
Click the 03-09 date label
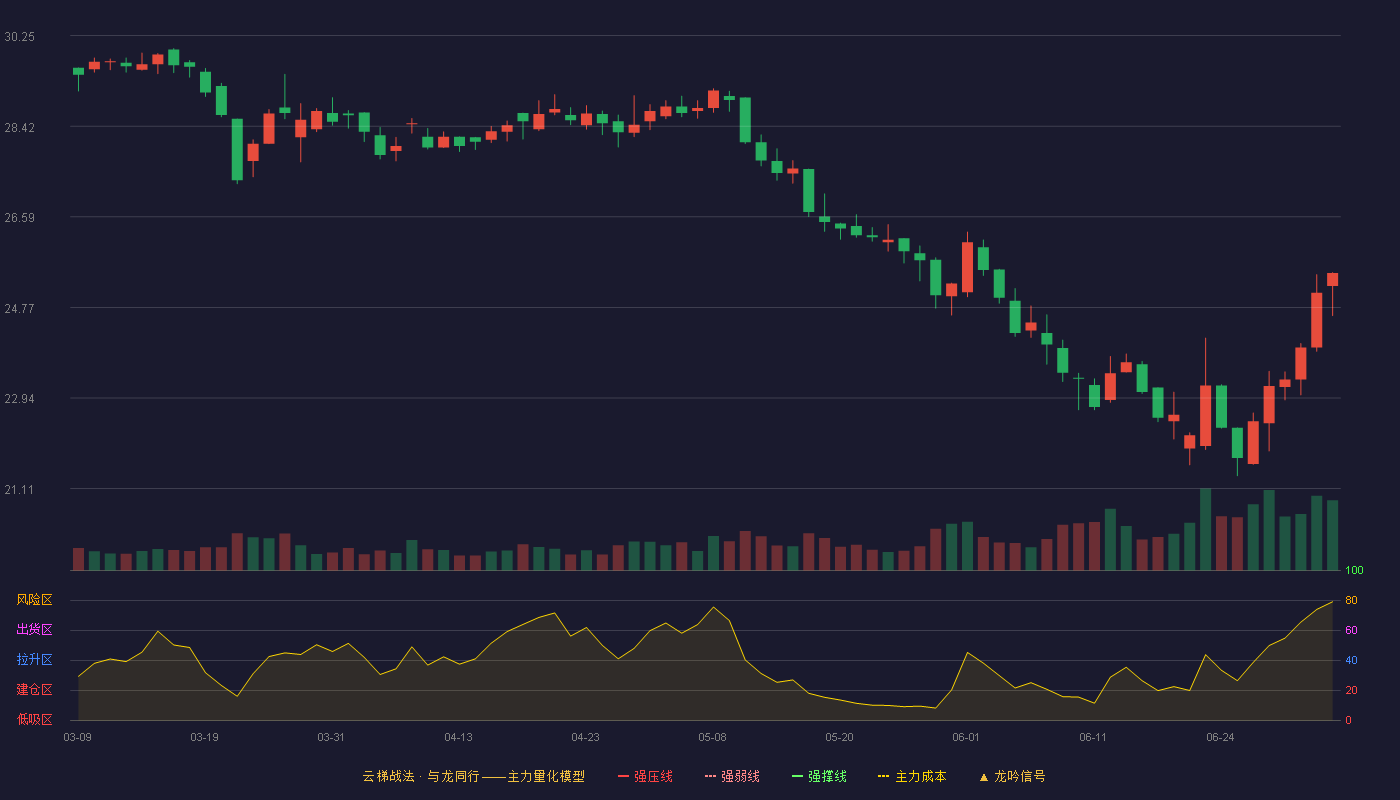click(x=77, y=738)
